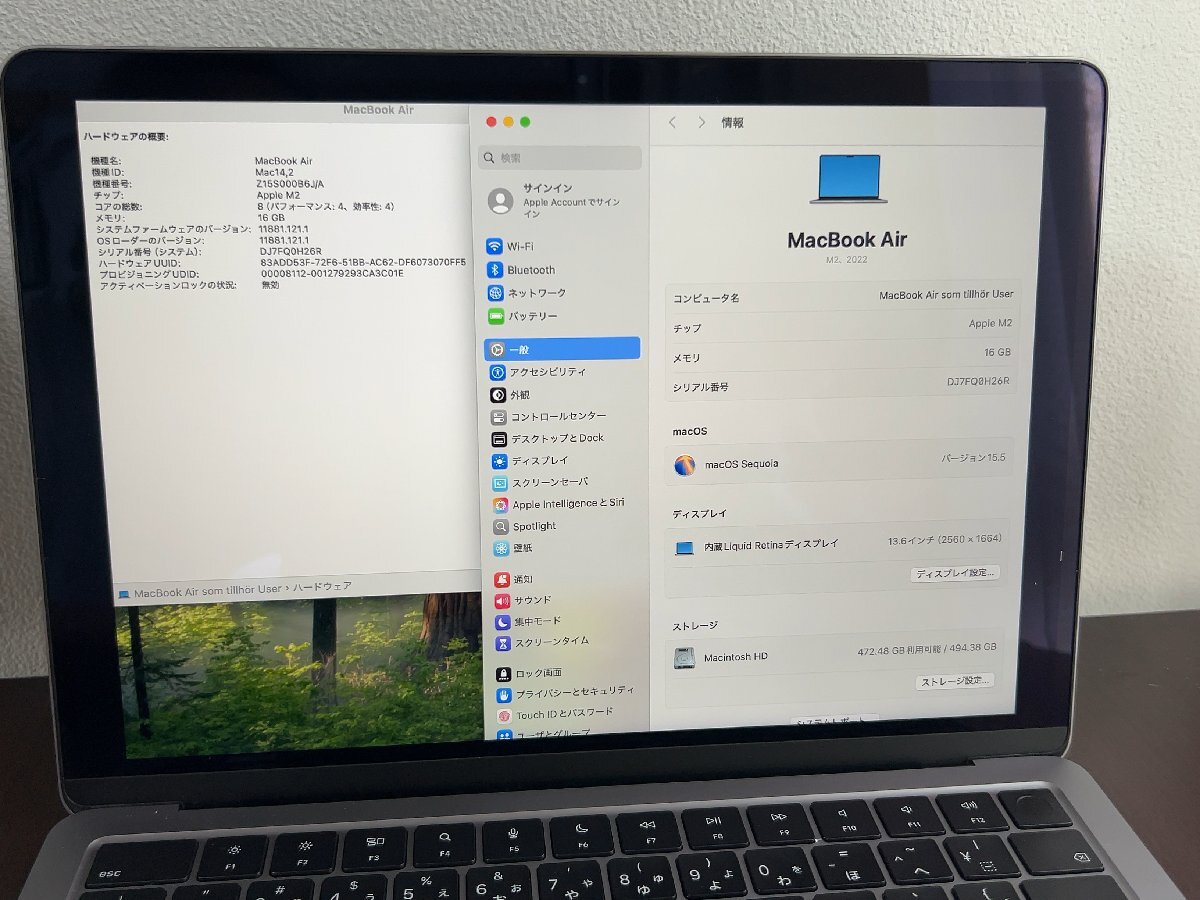Click the M2, 2022 subtitle text
This screenshot has width=1200, height=900.
[847, 259]
